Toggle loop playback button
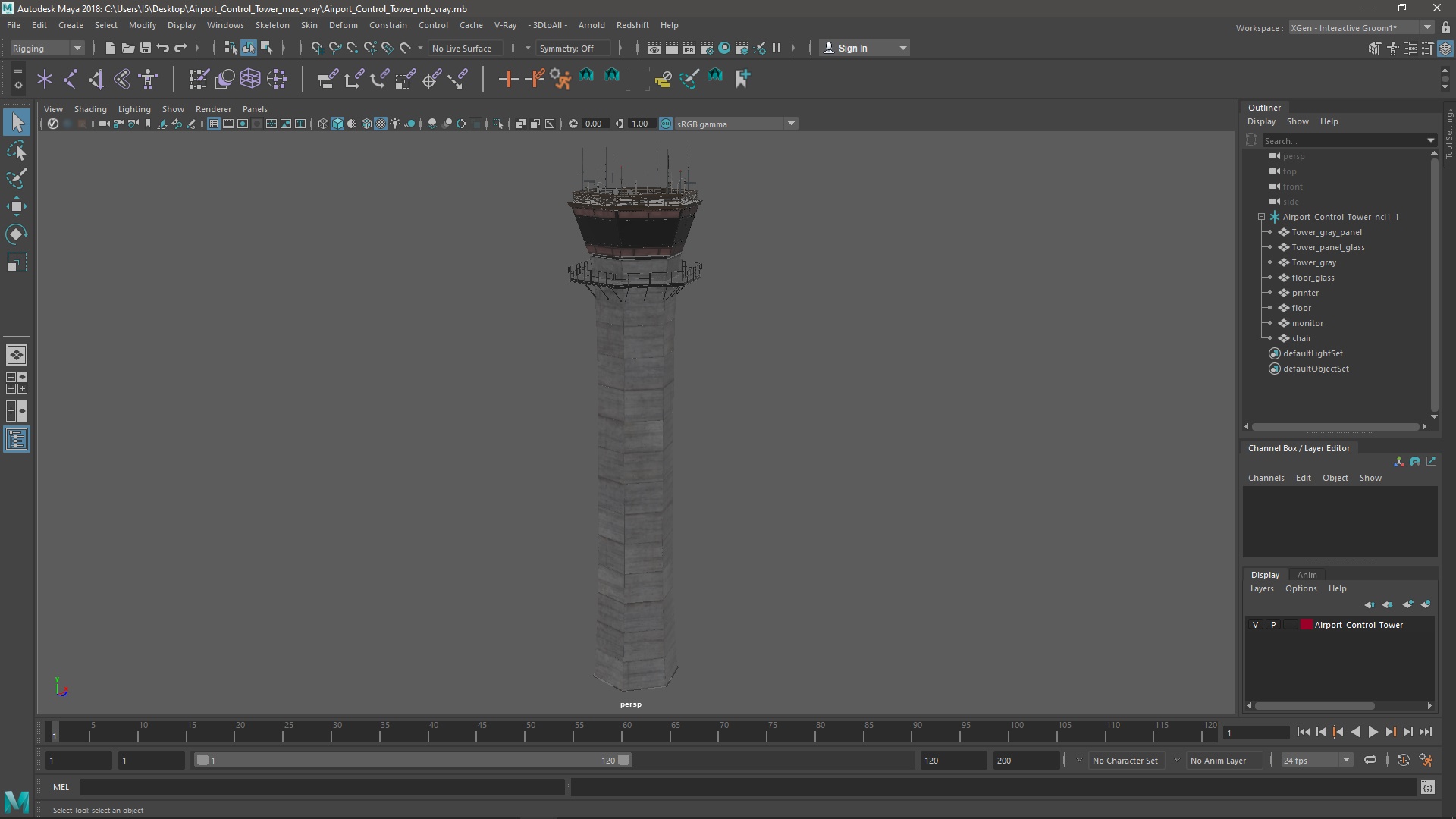 pyautogui.click(x=1370, y=760)
